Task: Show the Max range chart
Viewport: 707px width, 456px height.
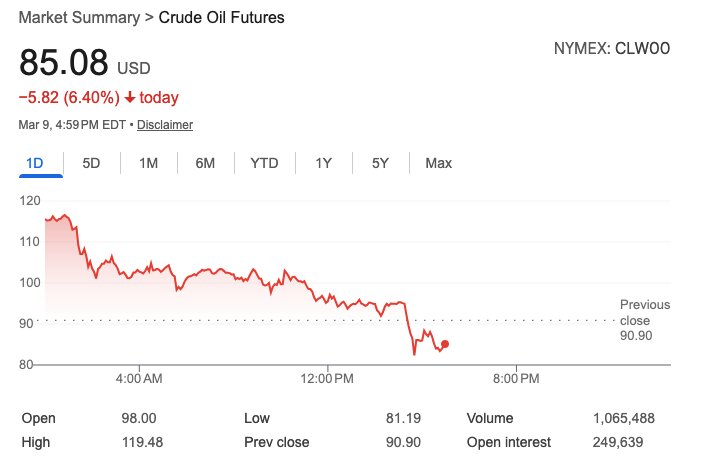Action: [438, 163]
